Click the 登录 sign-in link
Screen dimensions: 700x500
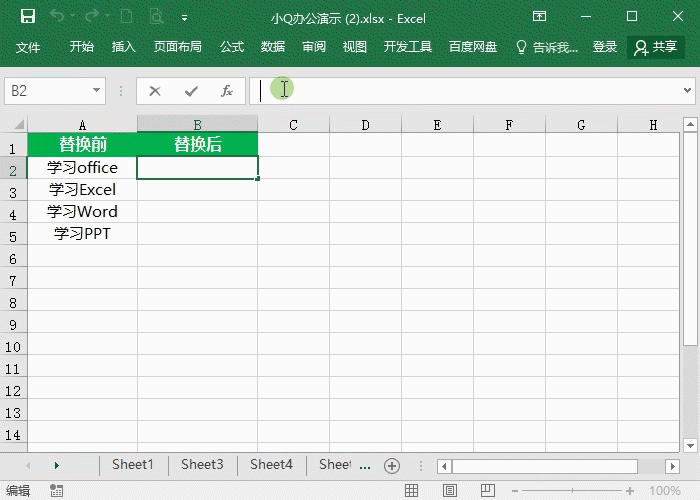pyautogui.click(x=605, y=46)
